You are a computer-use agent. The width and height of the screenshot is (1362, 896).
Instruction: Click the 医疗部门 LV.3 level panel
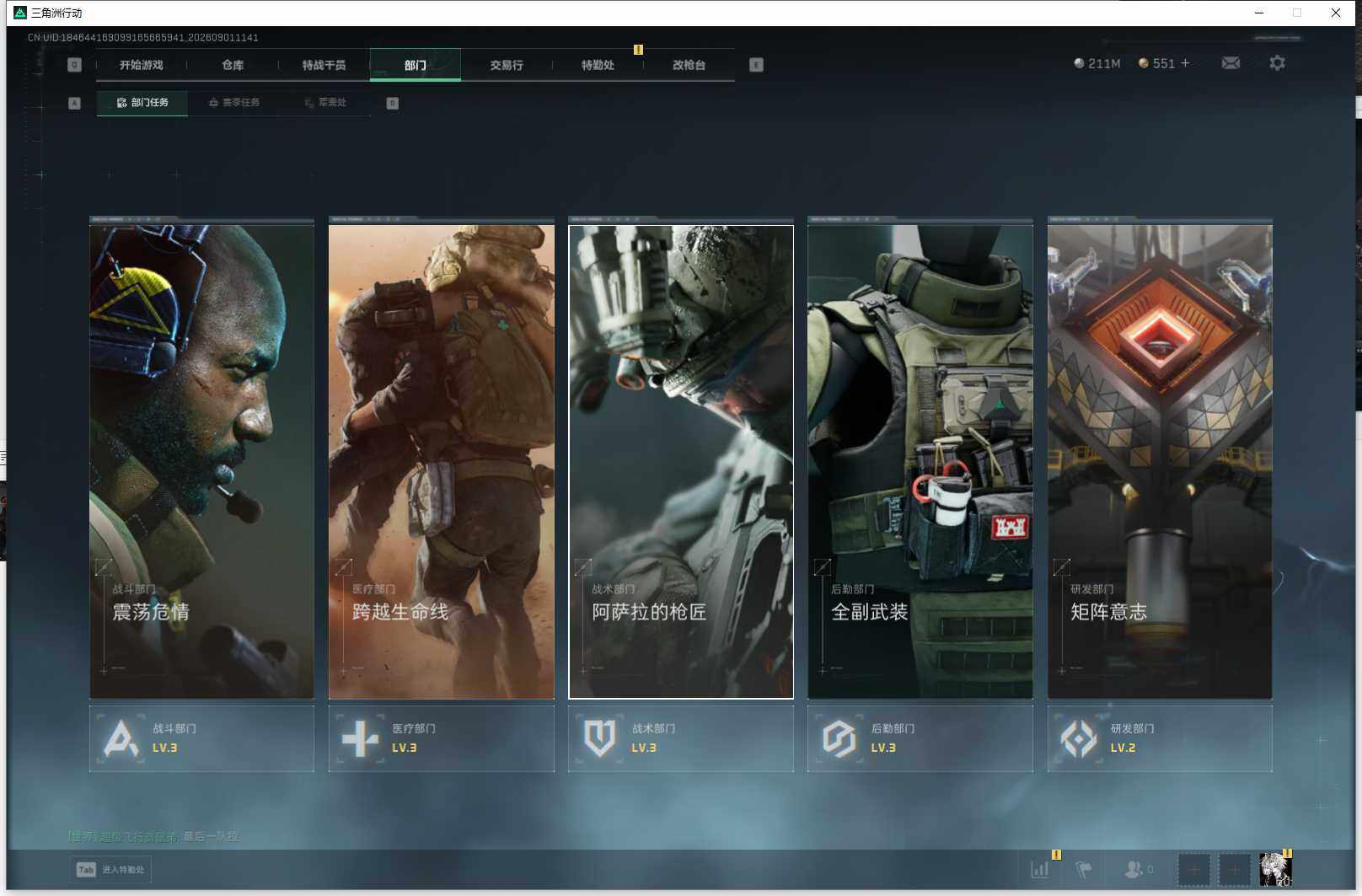coord(441,738)
